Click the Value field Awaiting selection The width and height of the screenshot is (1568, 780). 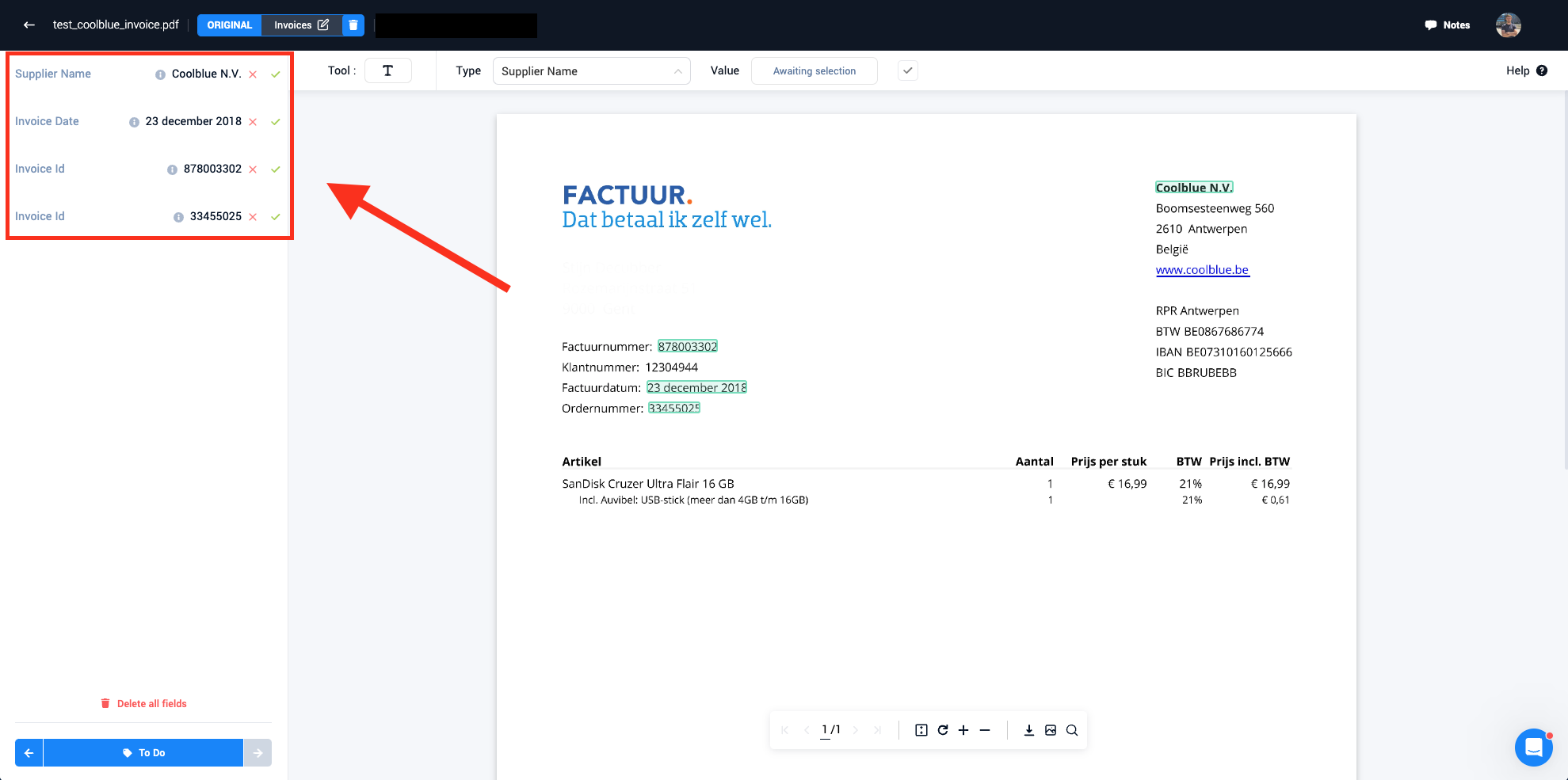pyautogui.click(x=815, y=70)
